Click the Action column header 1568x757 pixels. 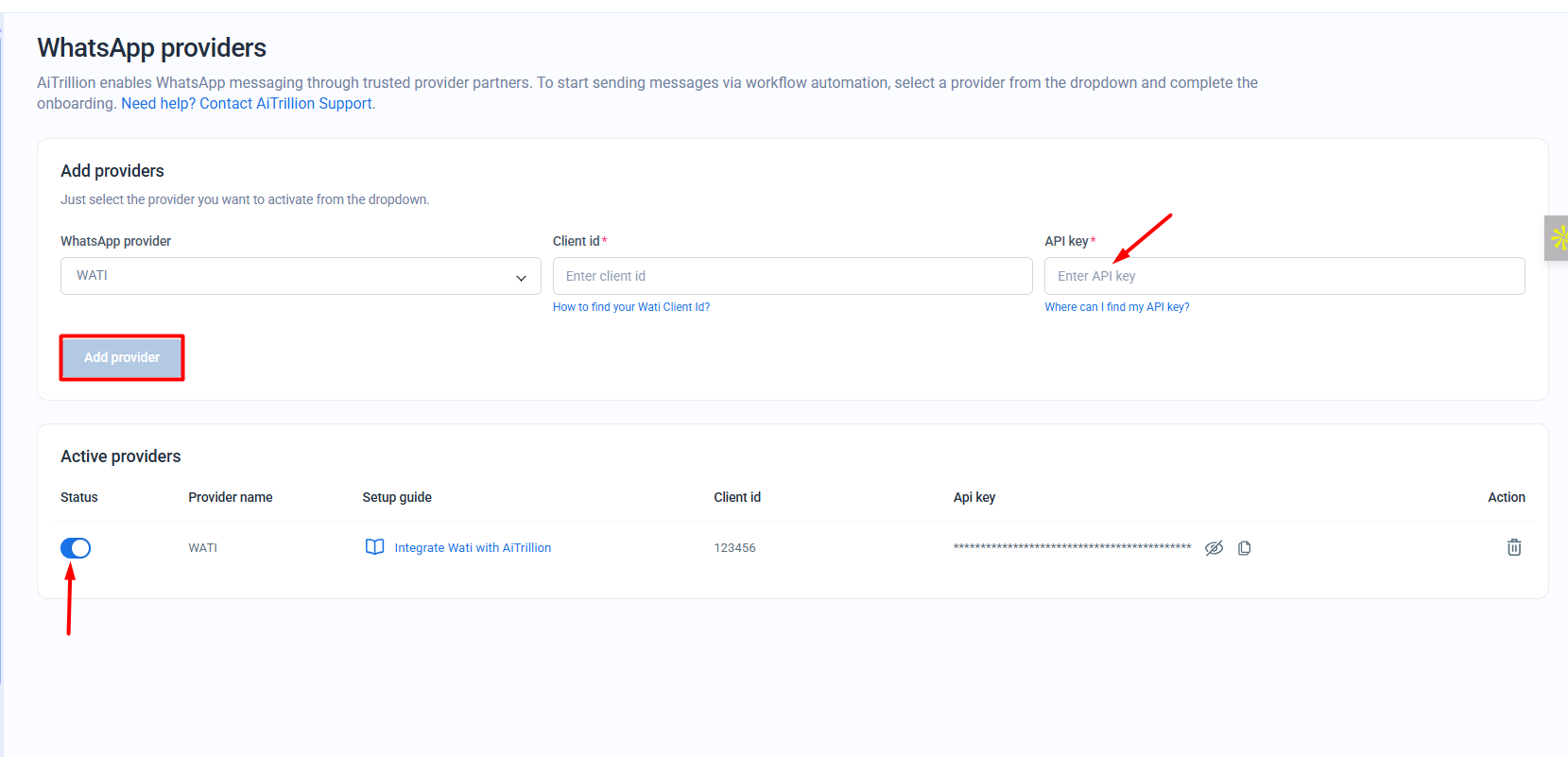point(1507,497)
